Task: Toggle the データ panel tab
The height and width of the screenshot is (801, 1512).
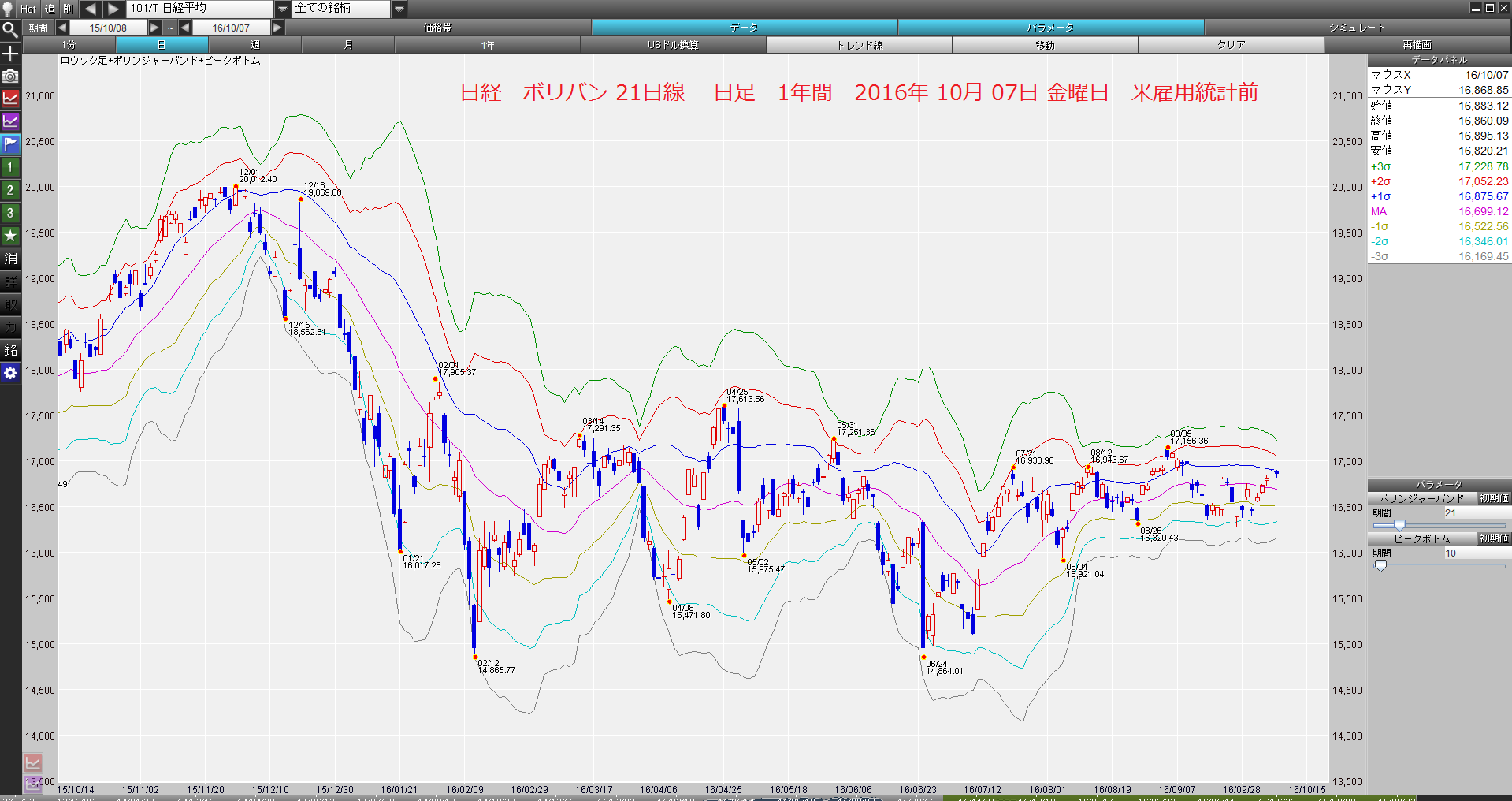Action: pos(744,28)
